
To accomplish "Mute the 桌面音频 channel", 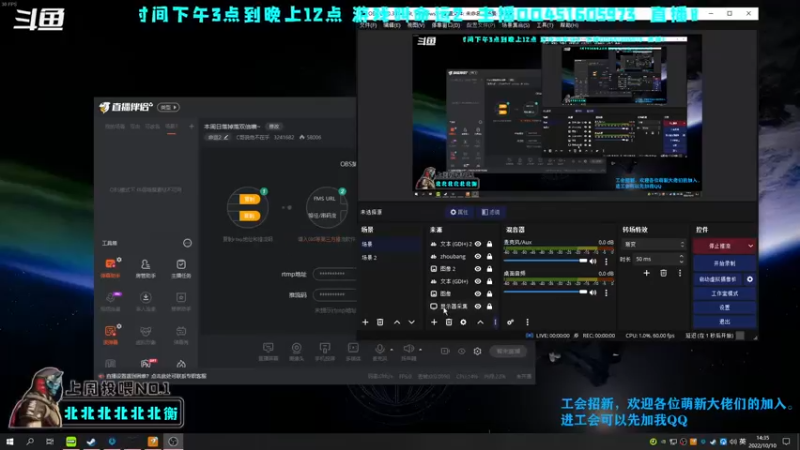I will [593, 293].
